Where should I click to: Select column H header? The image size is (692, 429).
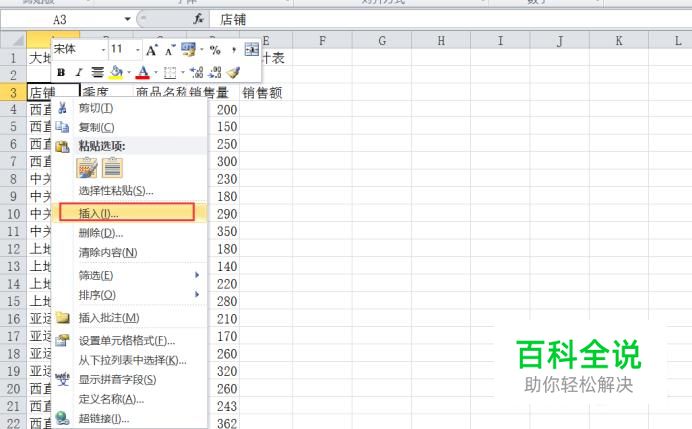coord(441,41)
